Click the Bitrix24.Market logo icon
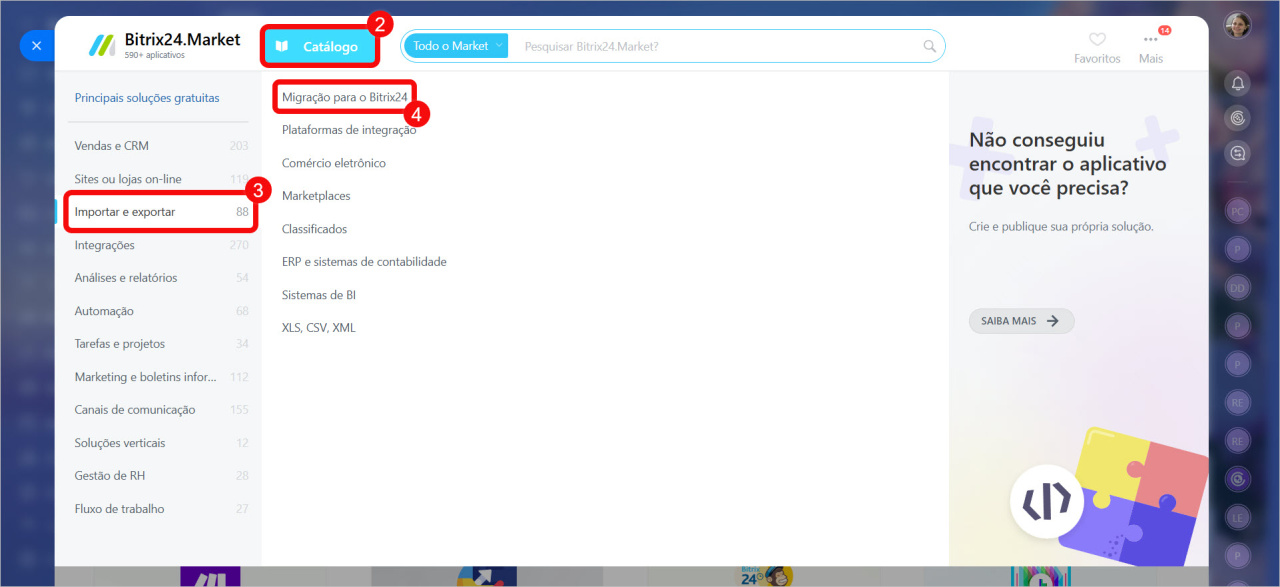Screen dimensions: 1280x587 coord(102,45)
